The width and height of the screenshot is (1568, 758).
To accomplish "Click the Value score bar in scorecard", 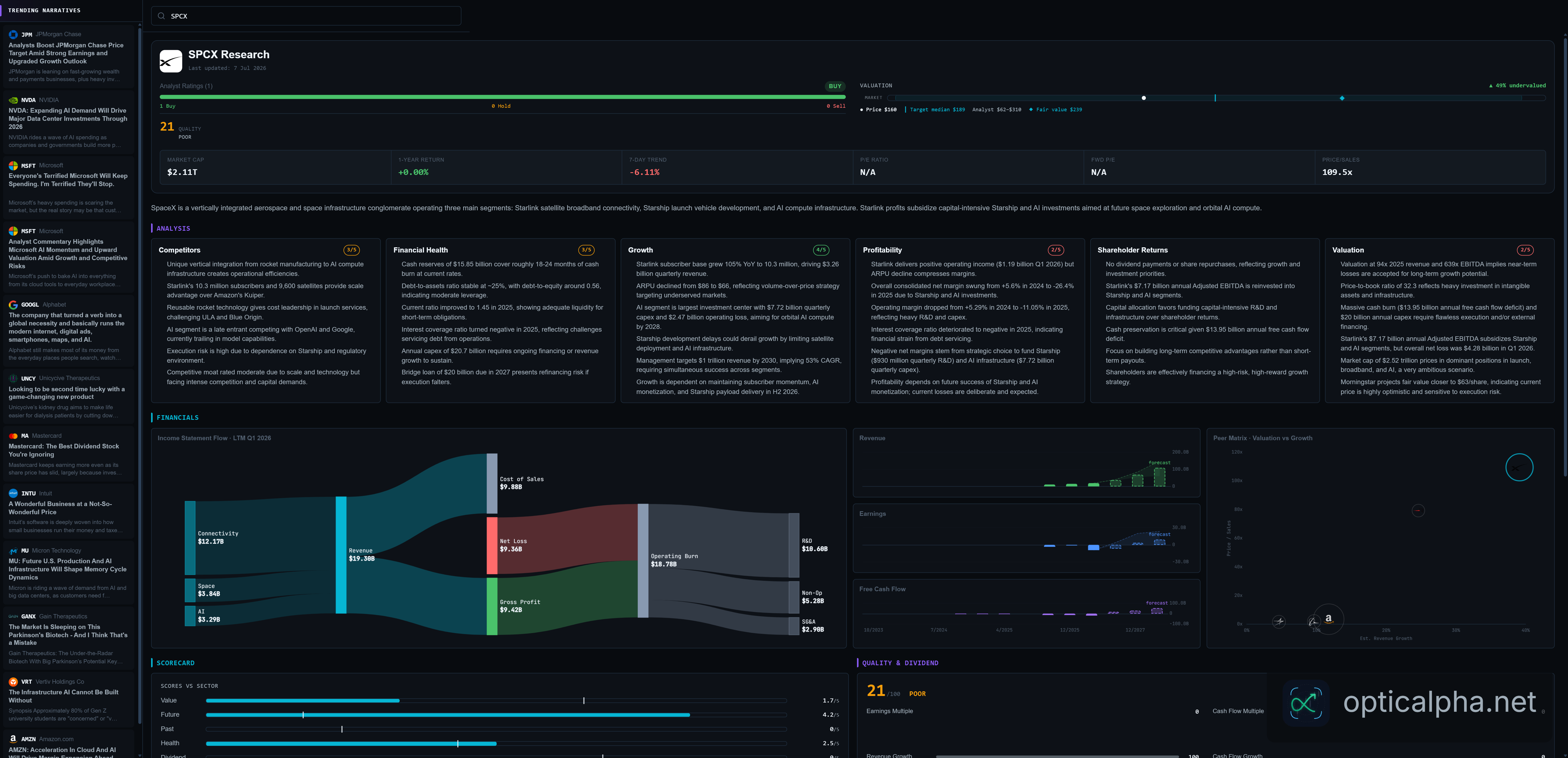I will [496, 701].
